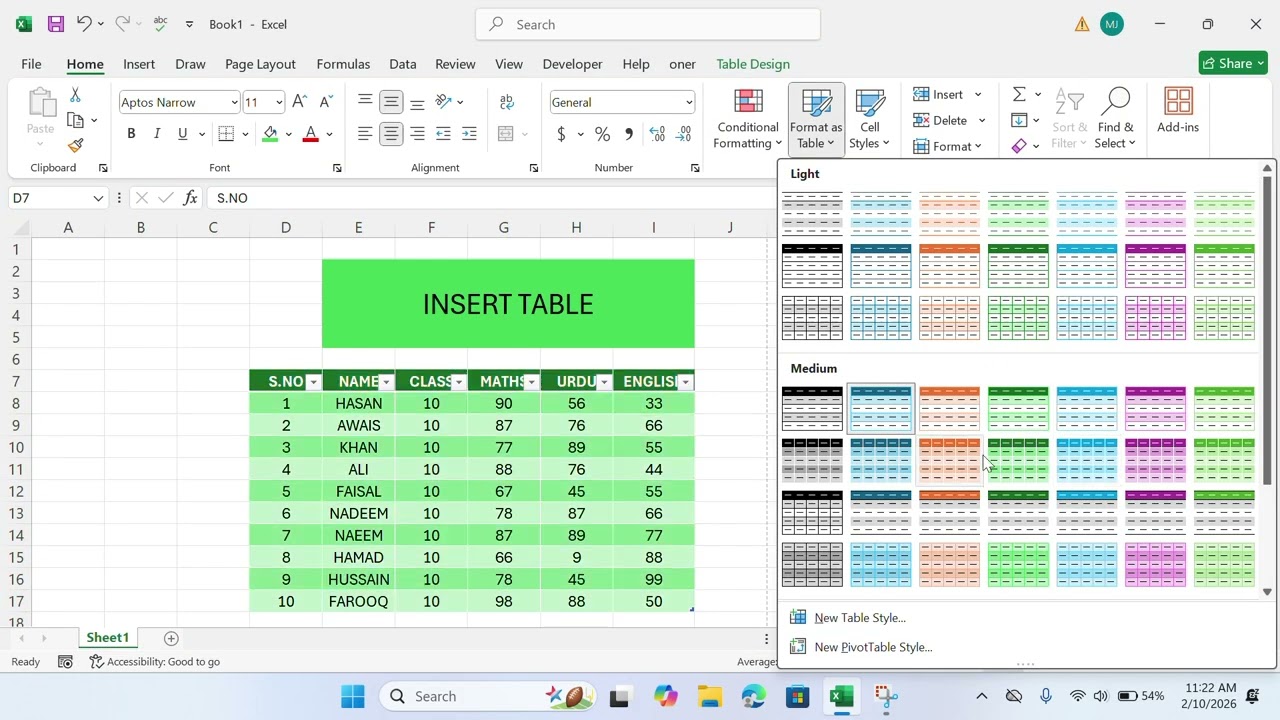Viewport: 1280px width, 720px height.
Task: Click Accessibility: Good to go status
Action: [155, 662]
